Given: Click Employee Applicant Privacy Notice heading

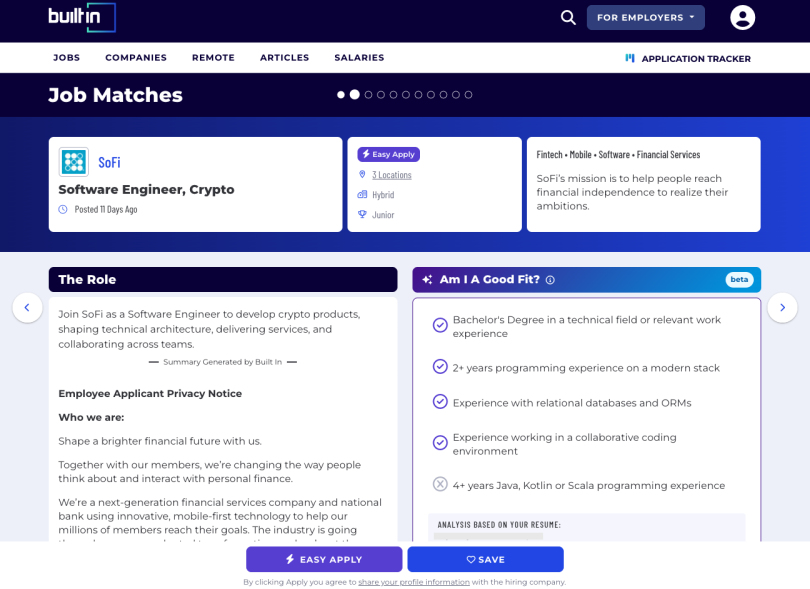Looking at the screenshot, I should pos(150,393).
